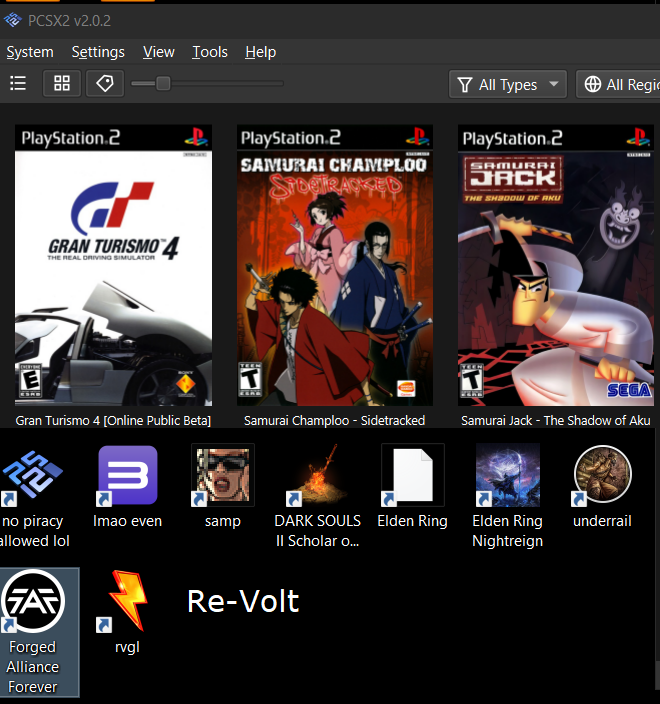Open the Help menu

(260, 52)
